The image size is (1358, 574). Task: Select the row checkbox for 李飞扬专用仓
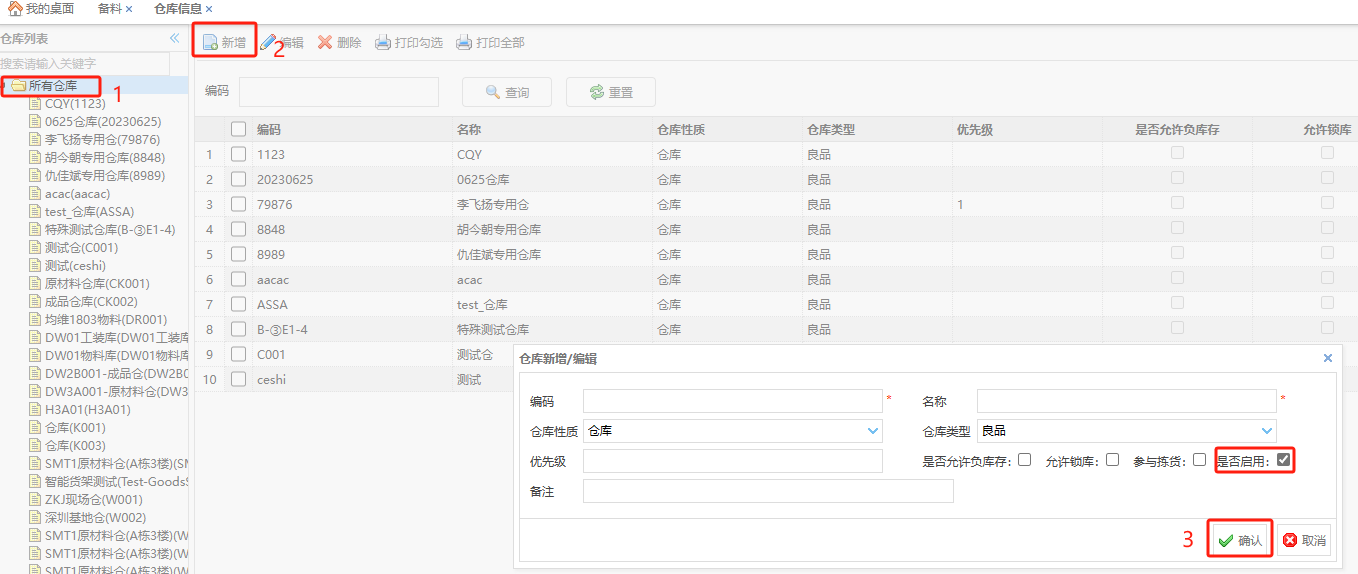coord(238,204)
